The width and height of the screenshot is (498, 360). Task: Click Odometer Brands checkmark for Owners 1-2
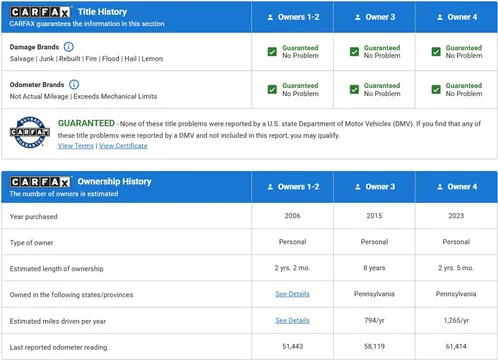pos(272,89)
